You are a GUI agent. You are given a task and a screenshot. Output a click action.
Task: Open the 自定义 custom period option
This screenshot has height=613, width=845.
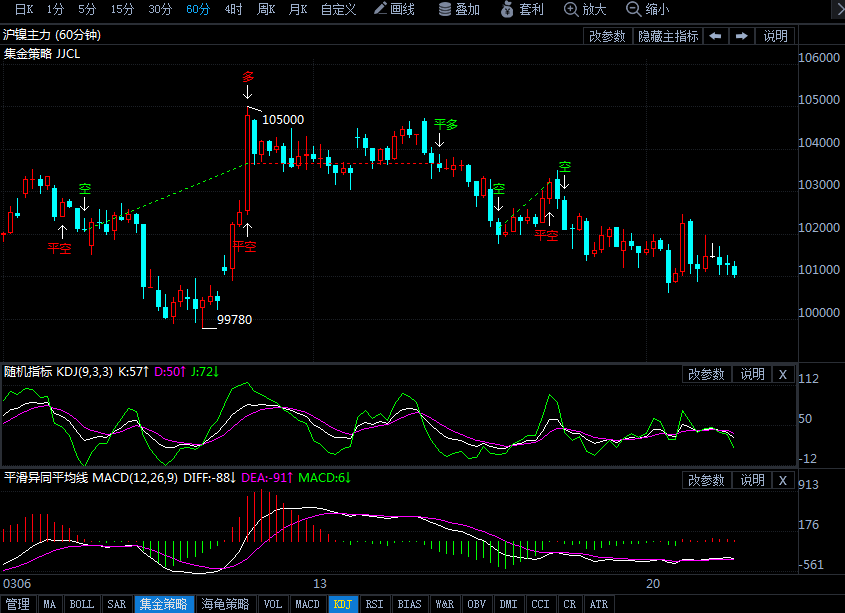pos(338,9)
